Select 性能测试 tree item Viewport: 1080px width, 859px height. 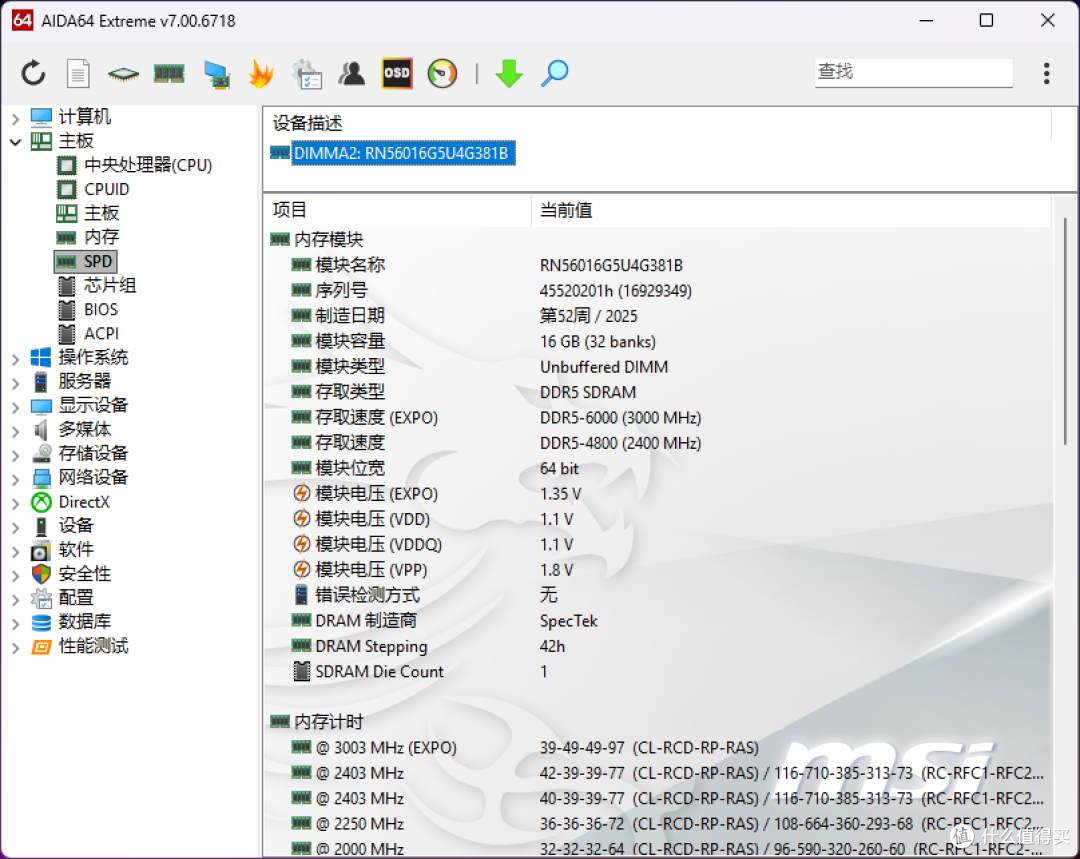pos(80,646)
